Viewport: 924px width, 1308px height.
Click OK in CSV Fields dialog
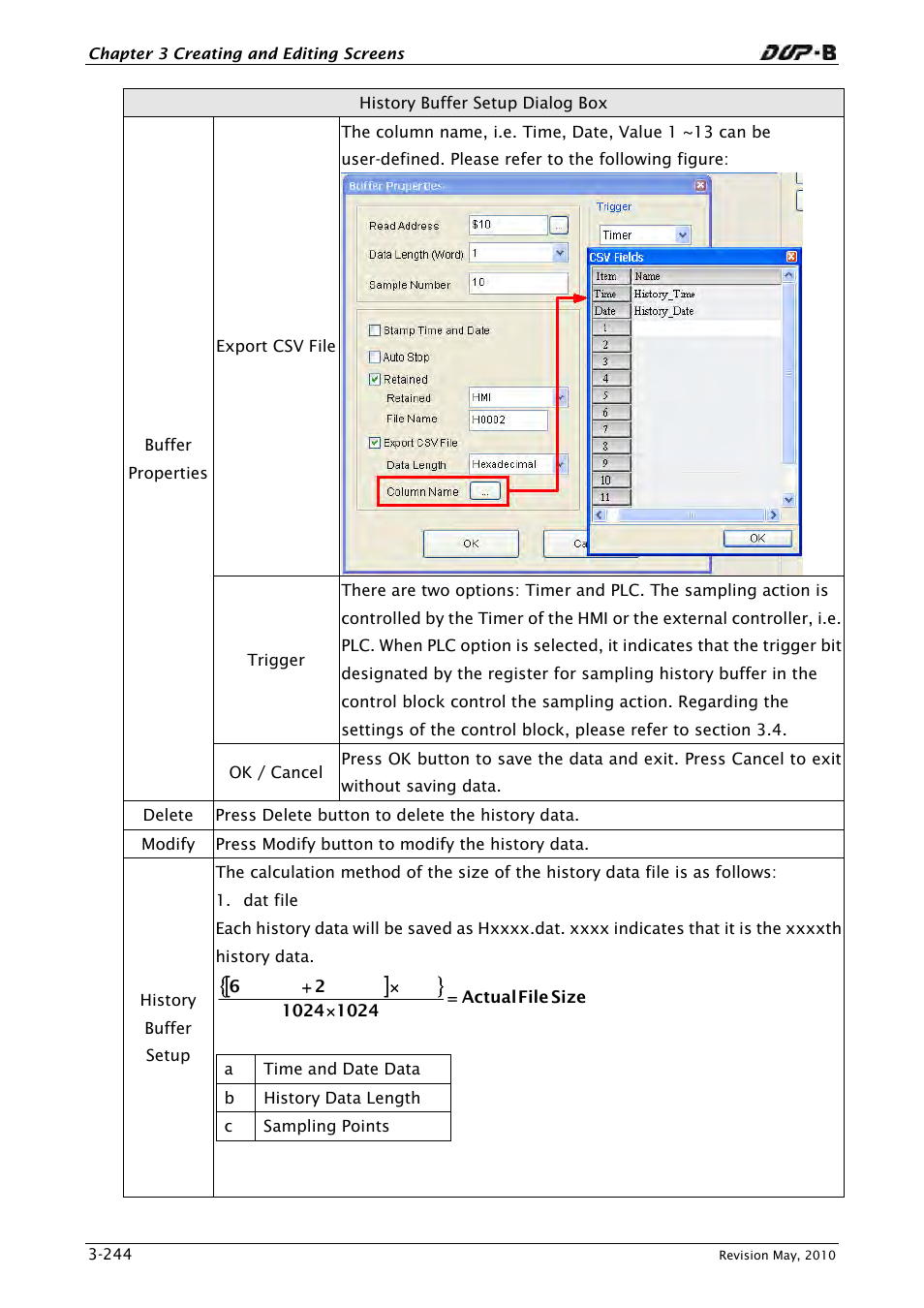tap(757, 538)
